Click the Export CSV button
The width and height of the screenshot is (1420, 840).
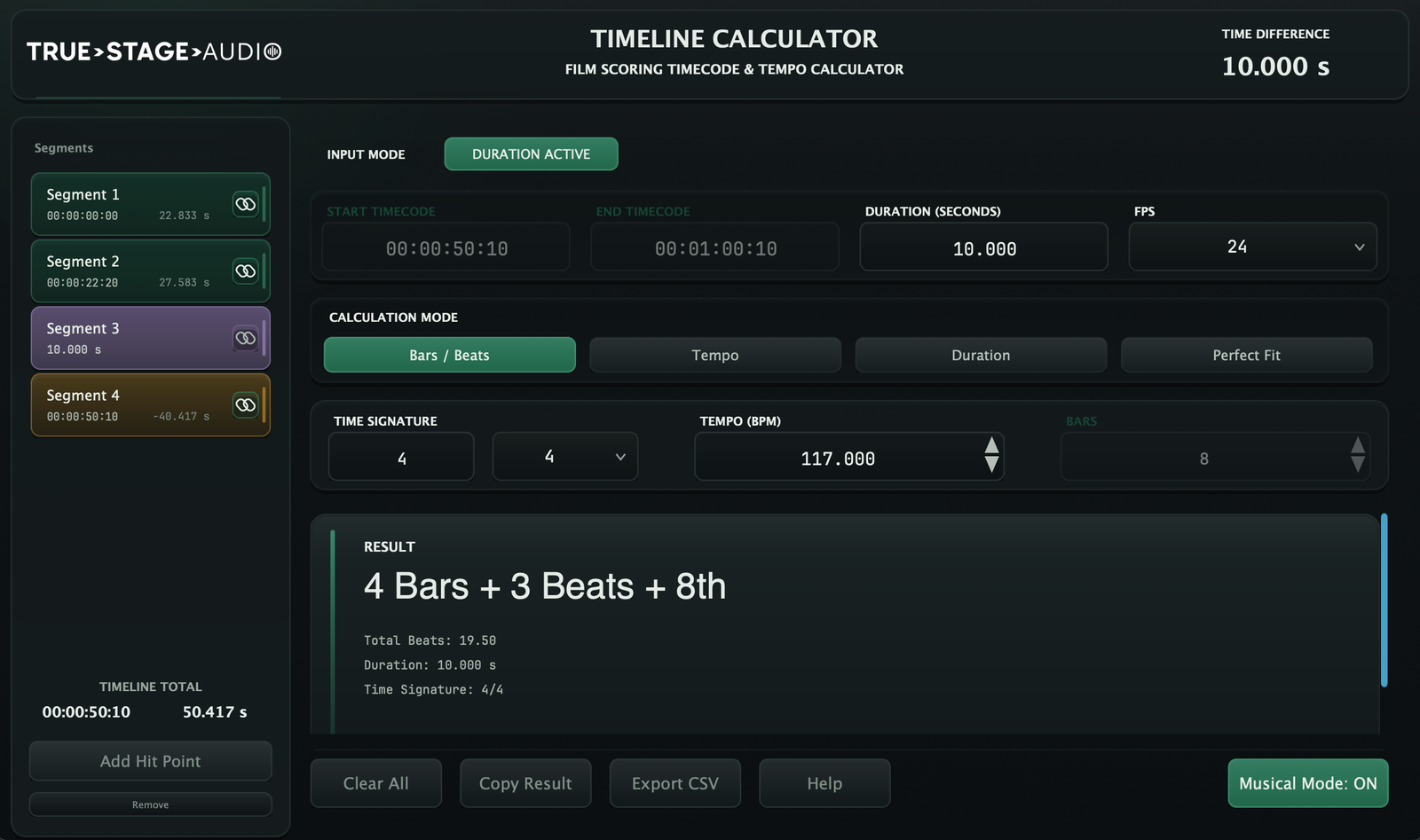point(674,783)
